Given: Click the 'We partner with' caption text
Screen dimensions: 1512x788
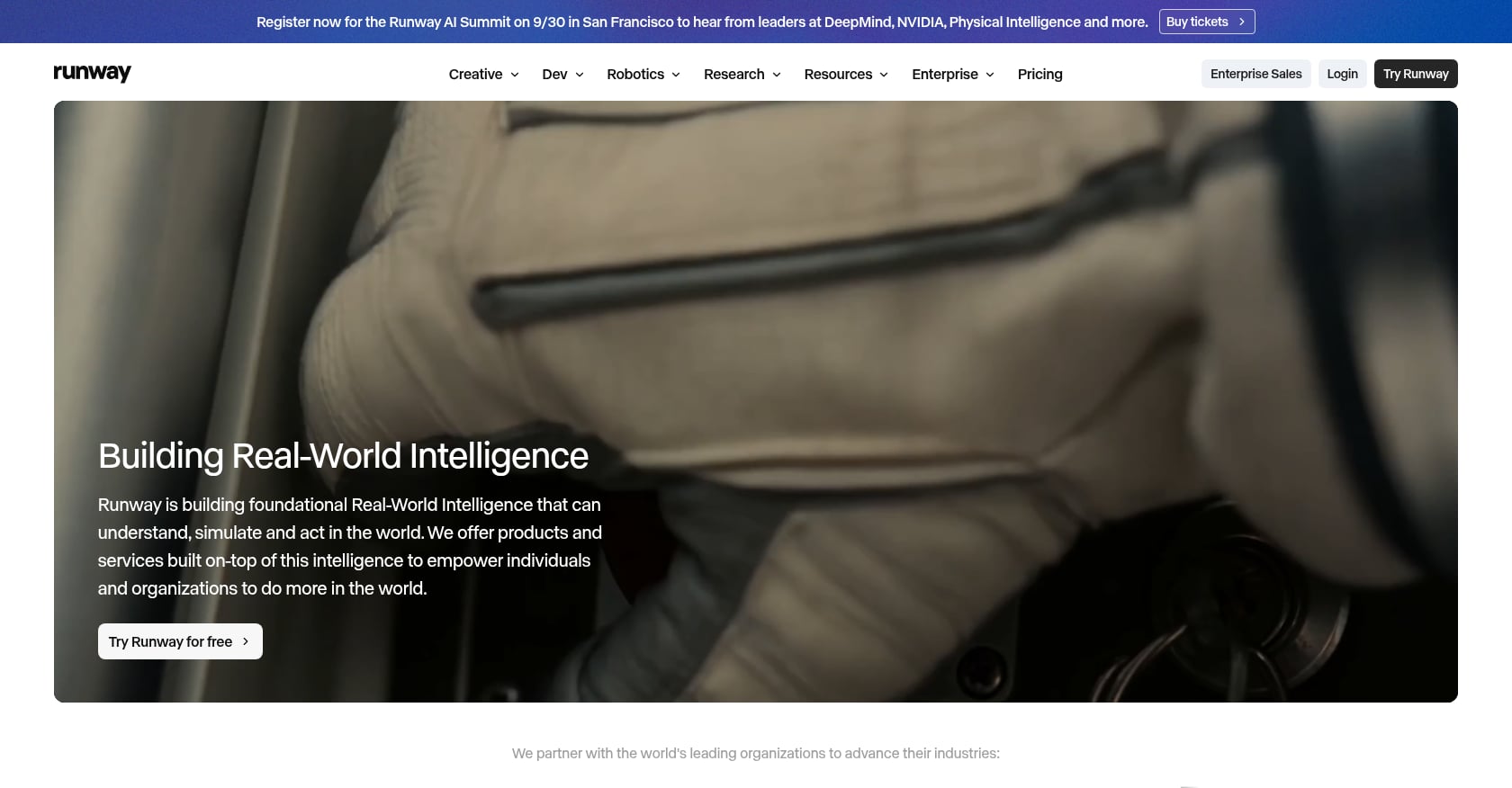Looking at the screenshot, I should [x=756, y=753].
